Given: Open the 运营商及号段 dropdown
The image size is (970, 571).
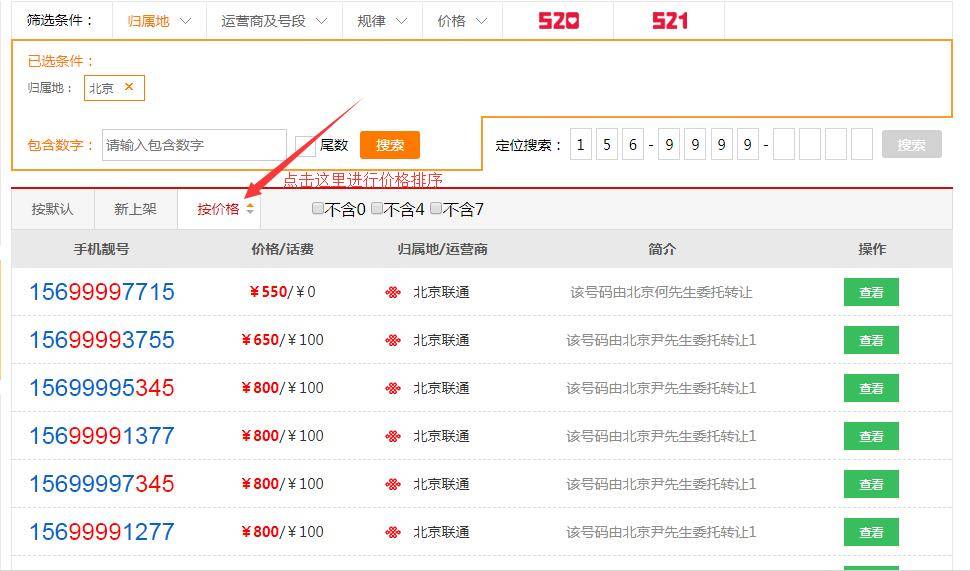Looking at the screenshot, I should (273, 21).
